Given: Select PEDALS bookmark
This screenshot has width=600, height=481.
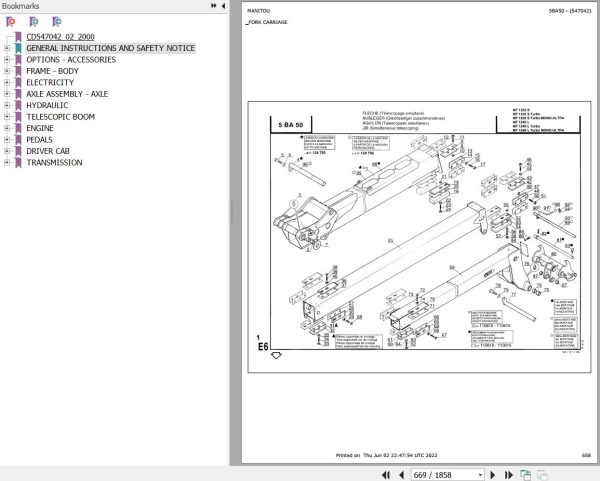Looking at the screenshot, I should (39, 140).
